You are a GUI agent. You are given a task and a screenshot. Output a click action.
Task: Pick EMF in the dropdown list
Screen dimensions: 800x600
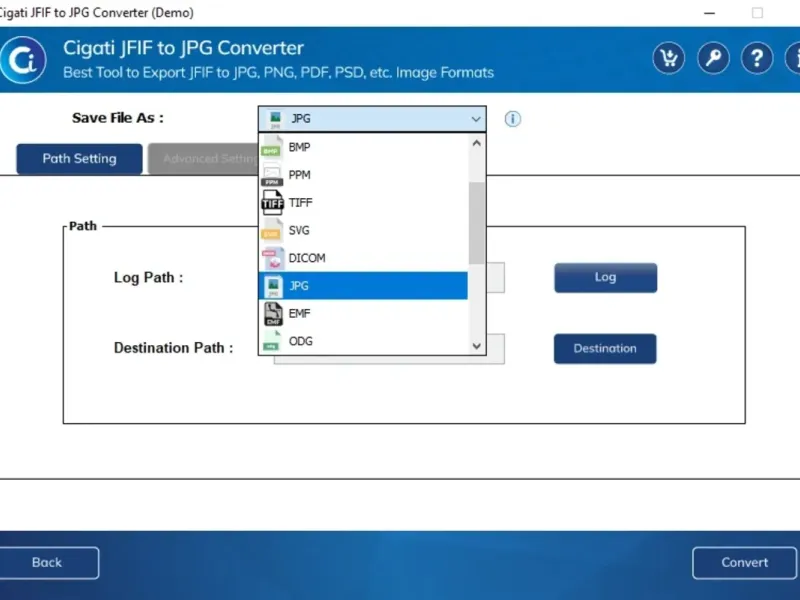click(x=363, y=313)
